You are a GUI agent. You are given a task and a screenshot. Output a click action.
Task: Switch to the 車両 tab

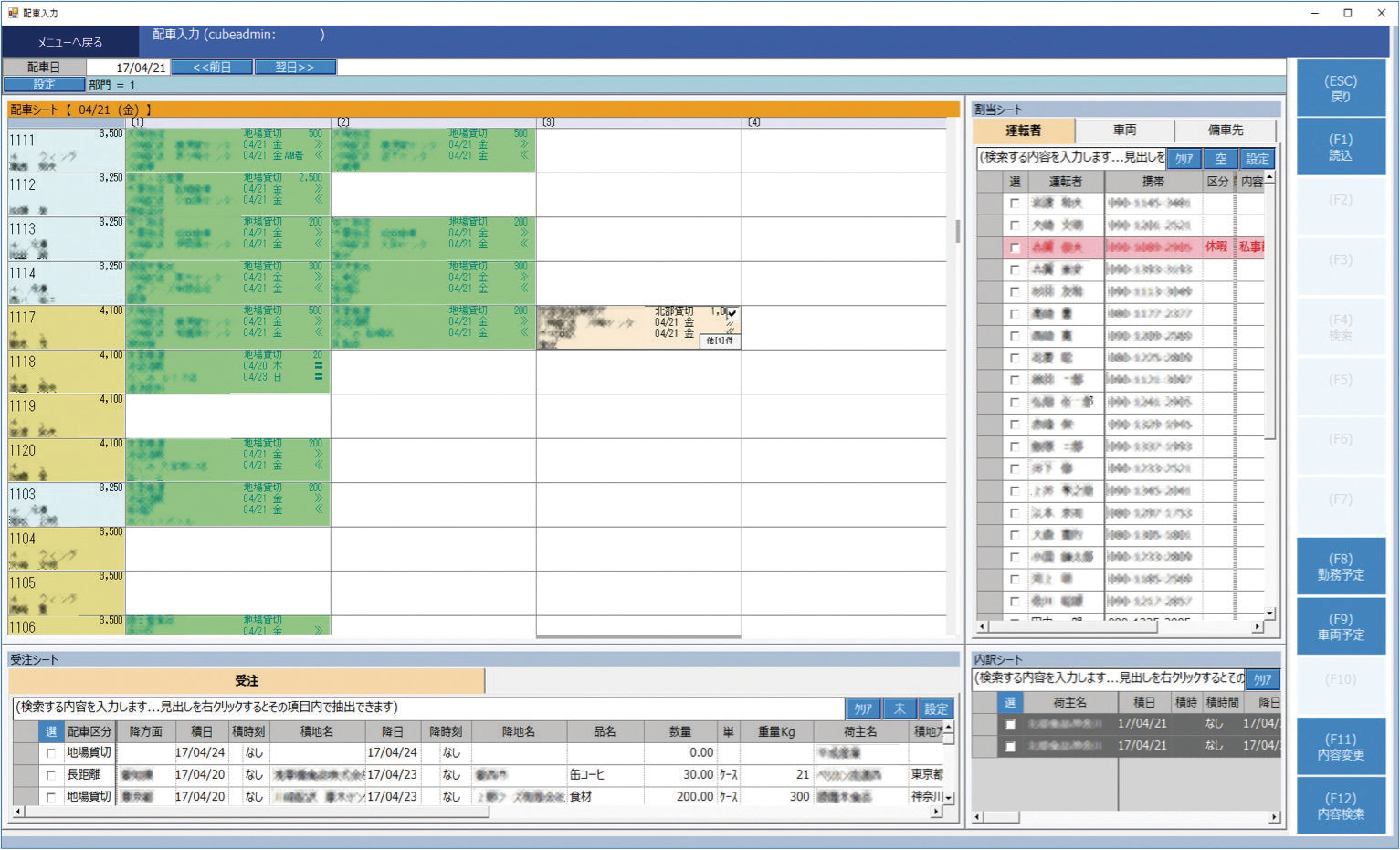[1125, 131]
